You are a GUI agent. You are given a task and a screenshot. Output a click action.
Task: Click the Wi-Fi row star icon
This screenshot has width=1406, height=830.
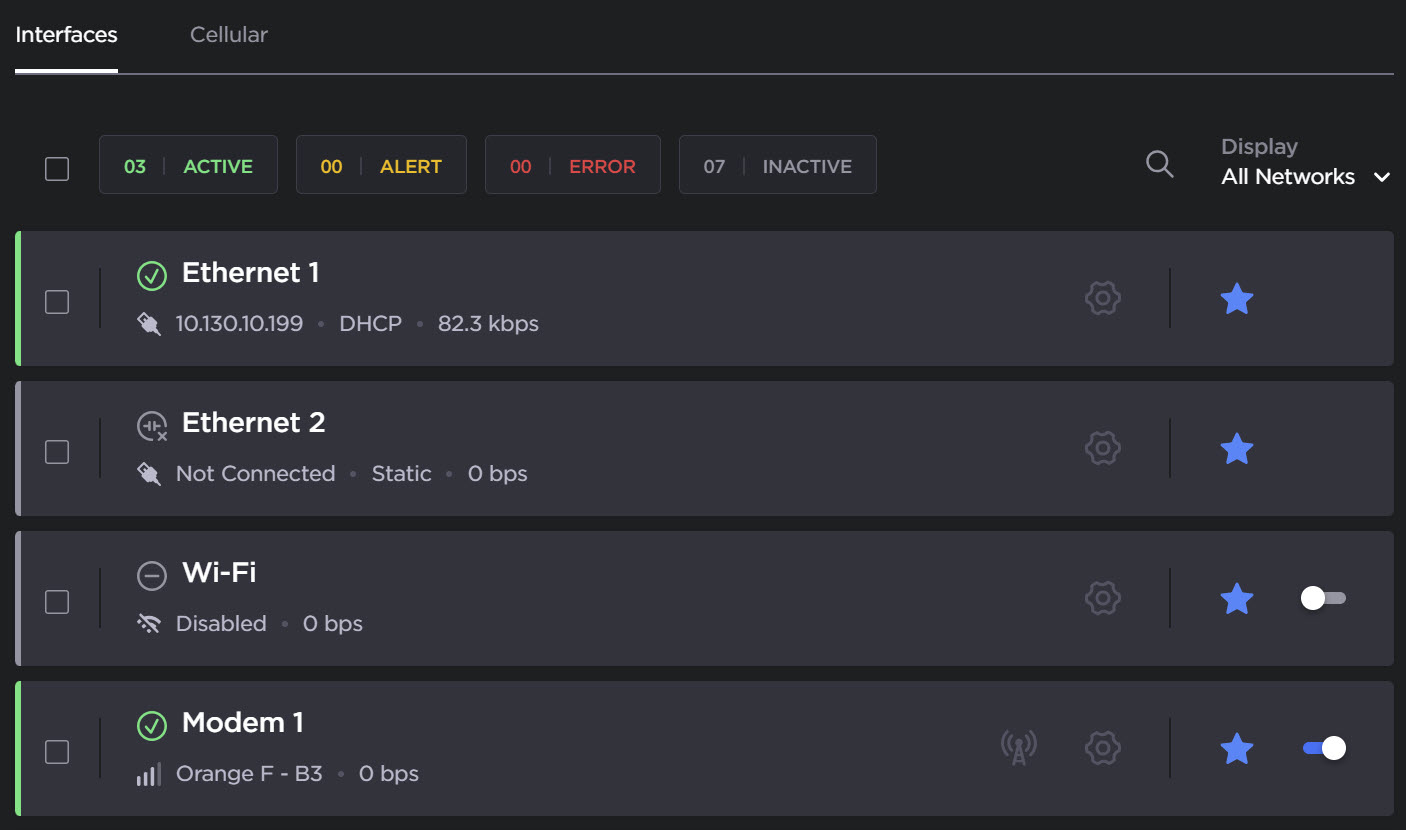(1237, 598)
